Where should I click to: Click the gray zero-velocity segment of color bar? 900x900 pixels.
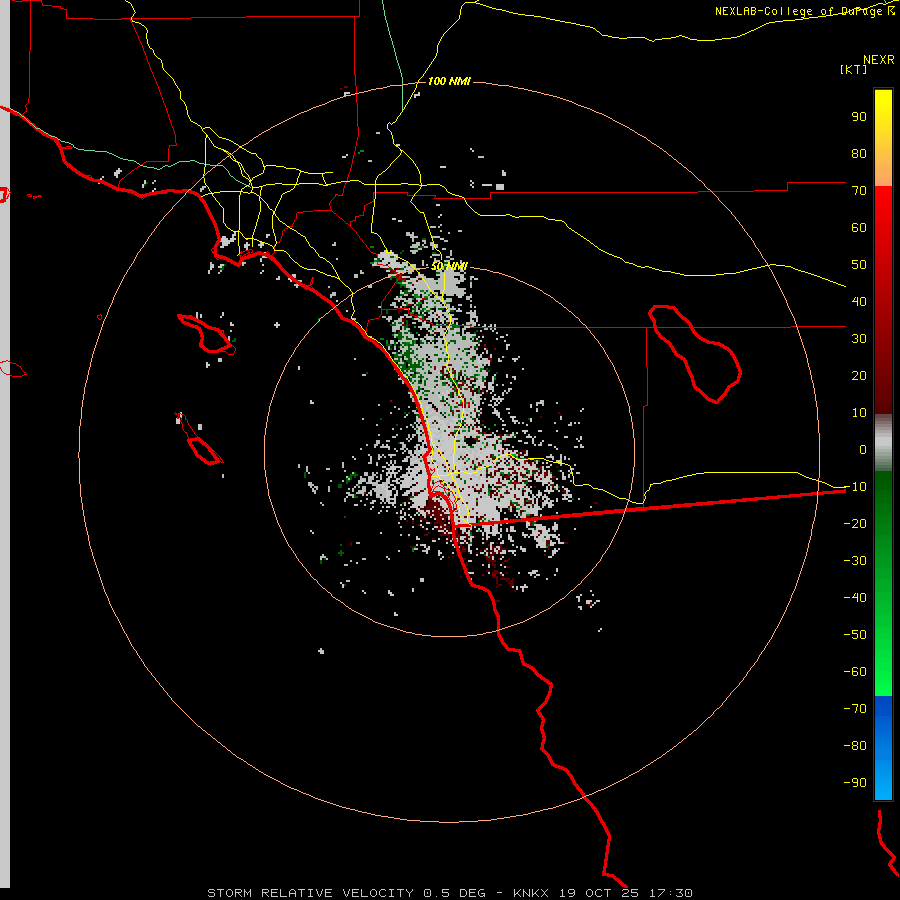[x=883, y=443]
